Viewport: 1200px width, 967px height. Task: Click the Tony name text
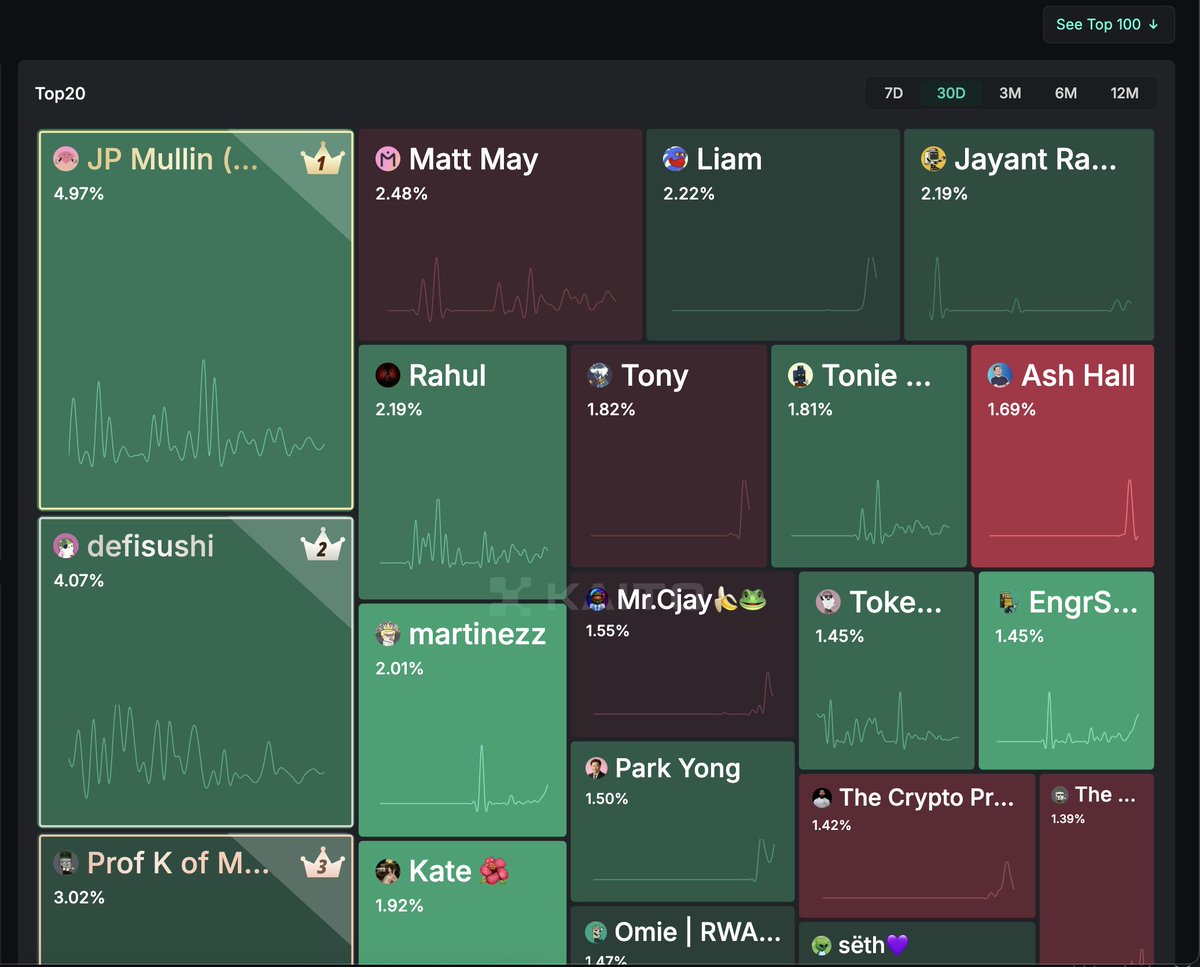tap(655, 375)
